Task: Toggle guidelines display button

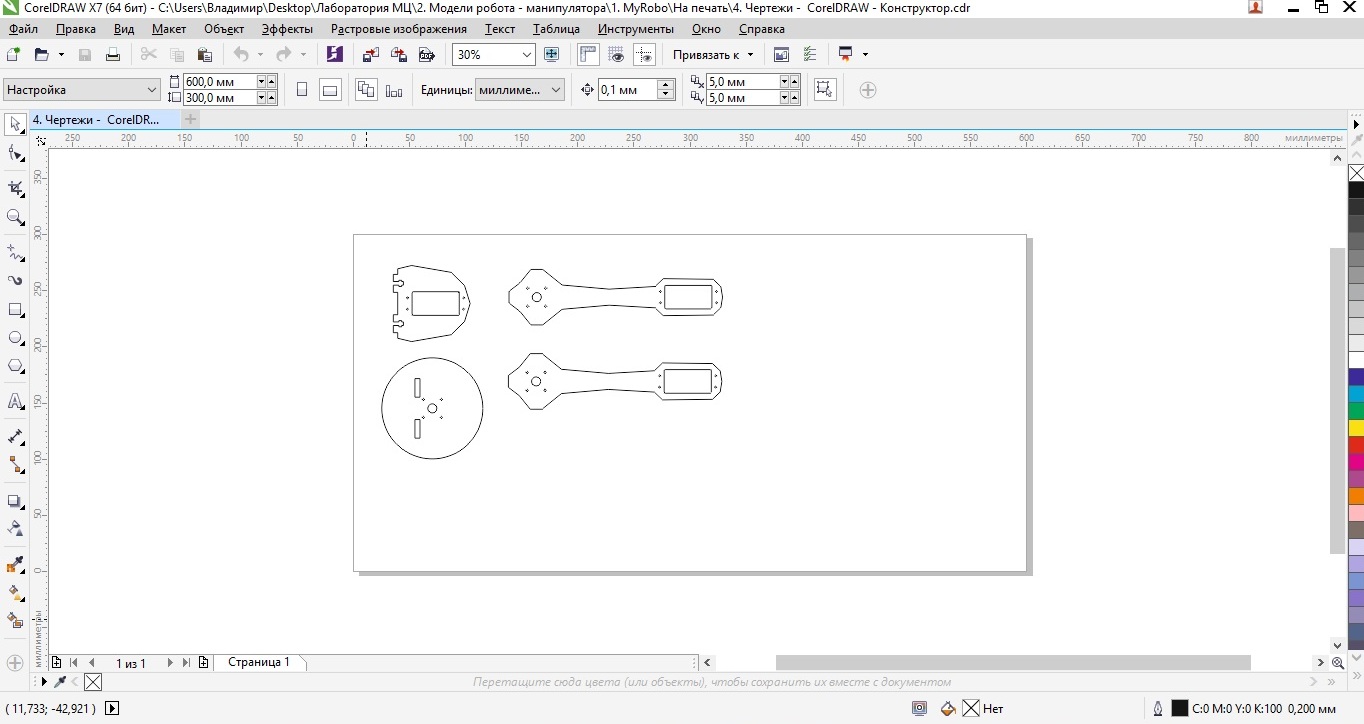Action: [644, 54]
